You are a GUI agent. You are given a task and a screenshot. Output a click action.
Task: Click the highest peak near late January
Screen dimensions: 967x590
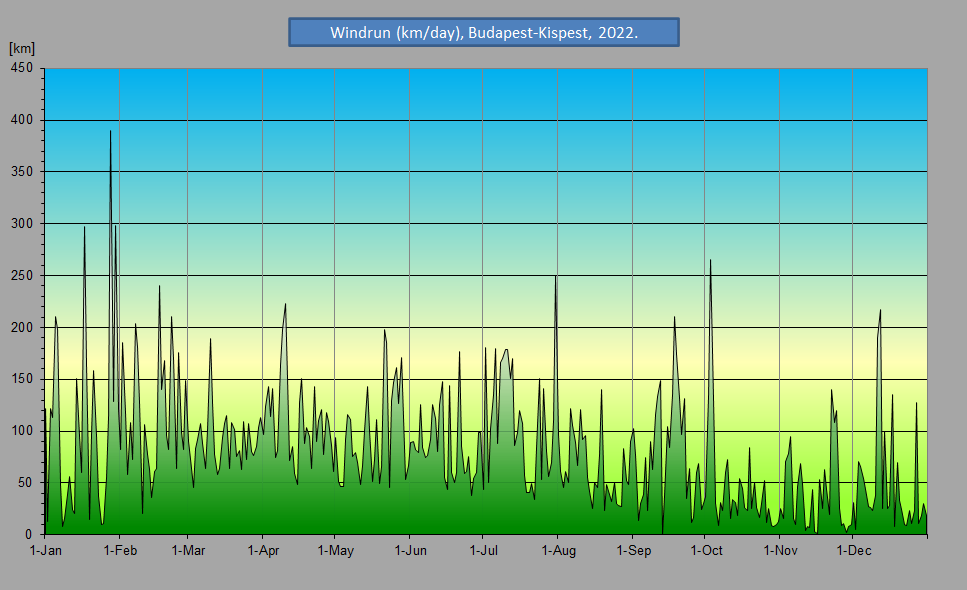(x=110, y=132)
